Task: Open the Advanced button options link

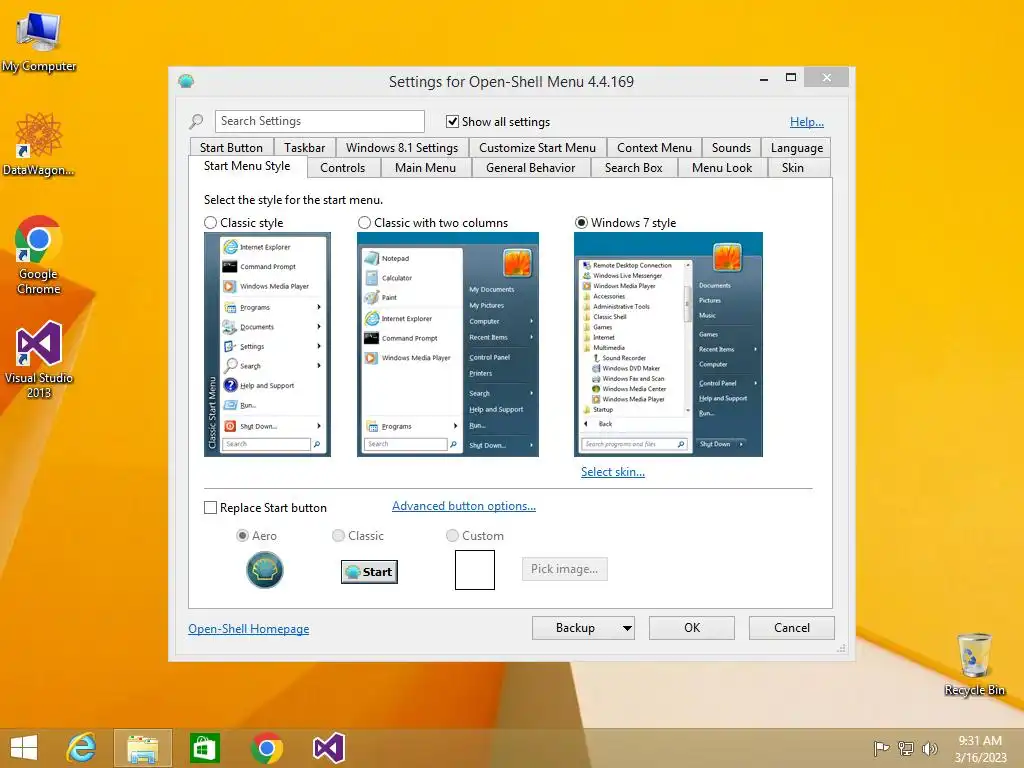Action: coord(464,506)
